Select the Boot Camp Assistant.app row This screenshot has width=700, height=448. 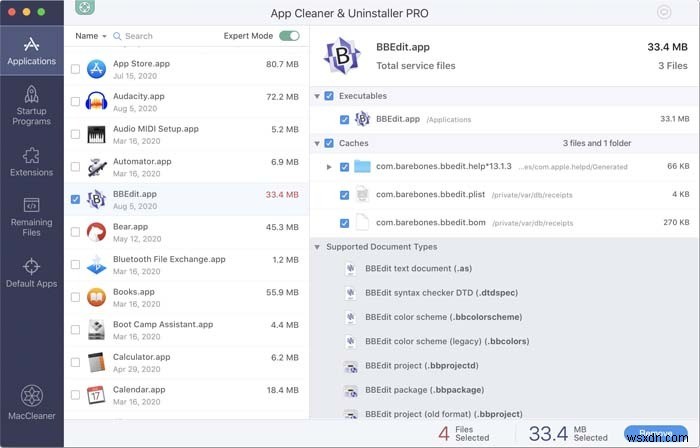click(187, 330)
